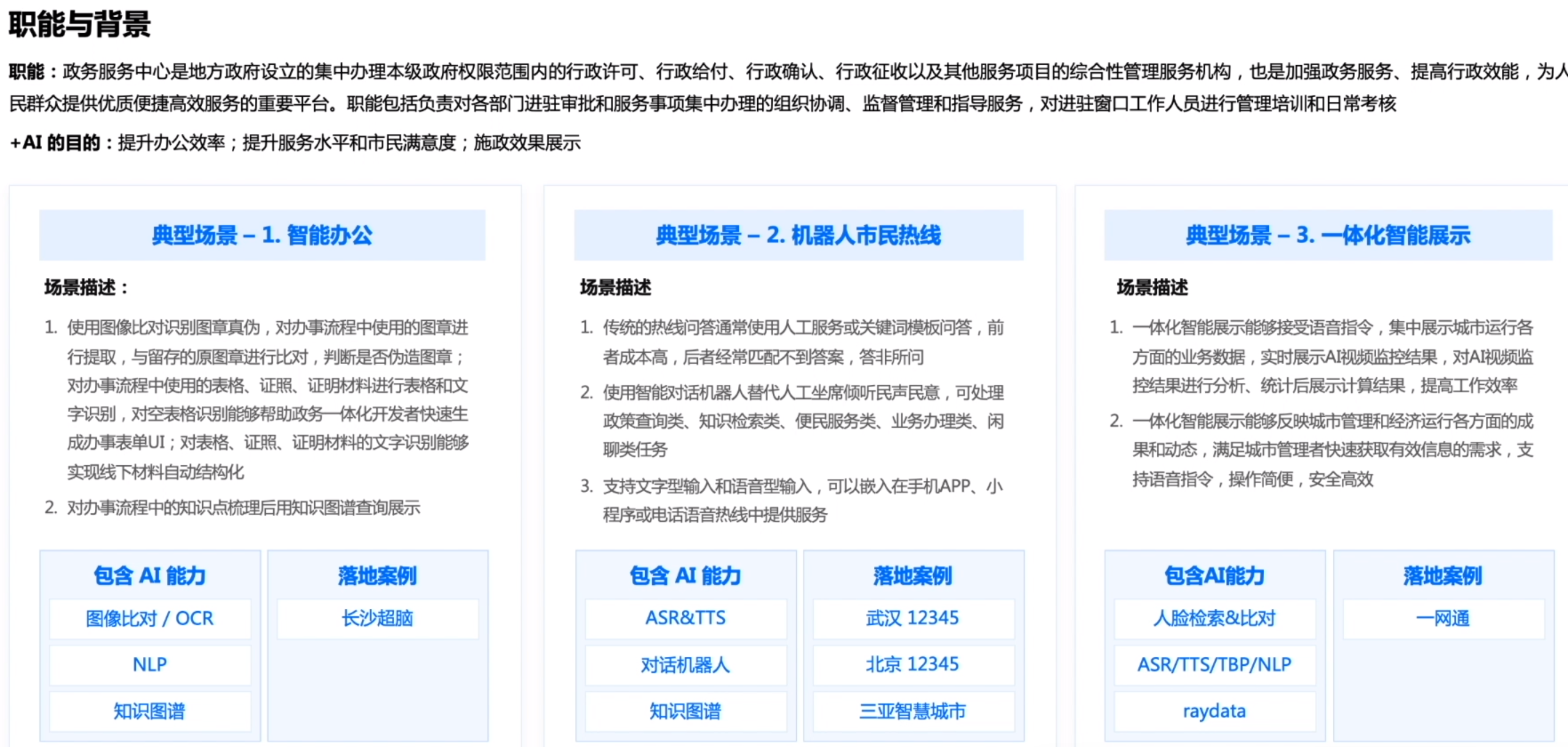The image size is (1568, 747).
Task: Select the 典型场景 2 机器人市民热线 header
Action: 798,236
